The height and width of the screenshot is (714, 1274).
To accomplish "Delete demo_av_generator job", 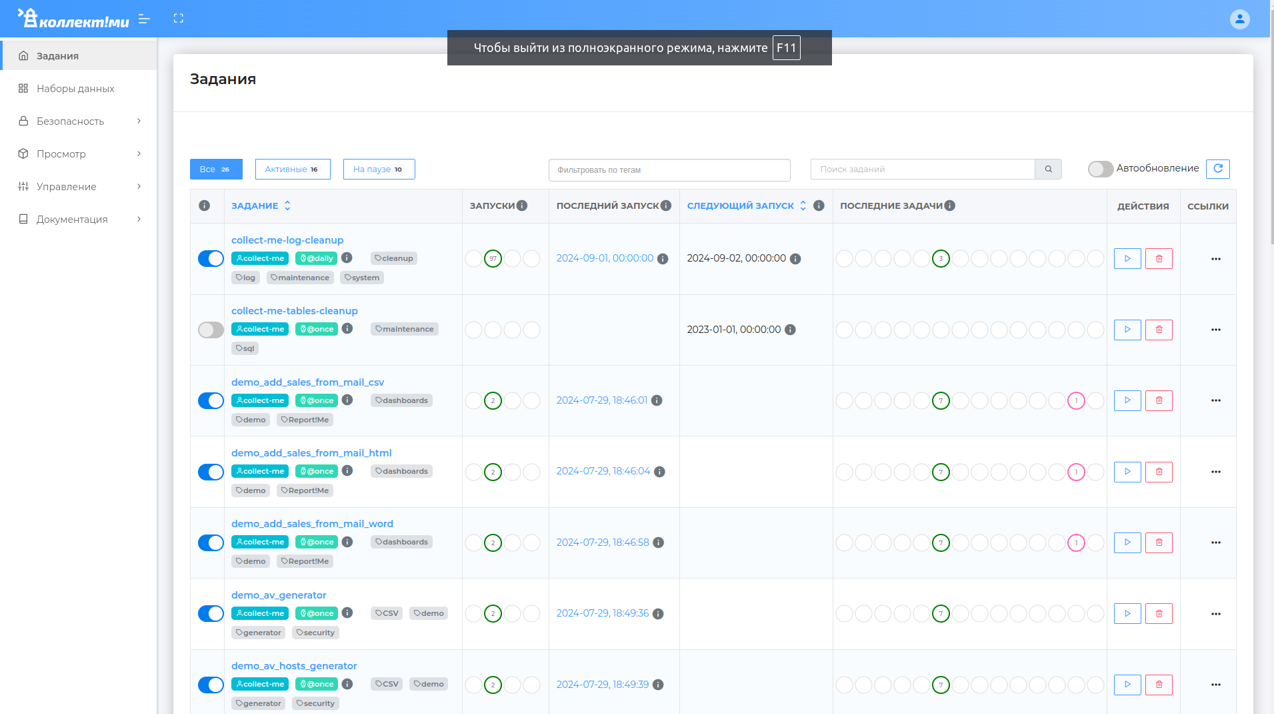I will pos(1159,614).
